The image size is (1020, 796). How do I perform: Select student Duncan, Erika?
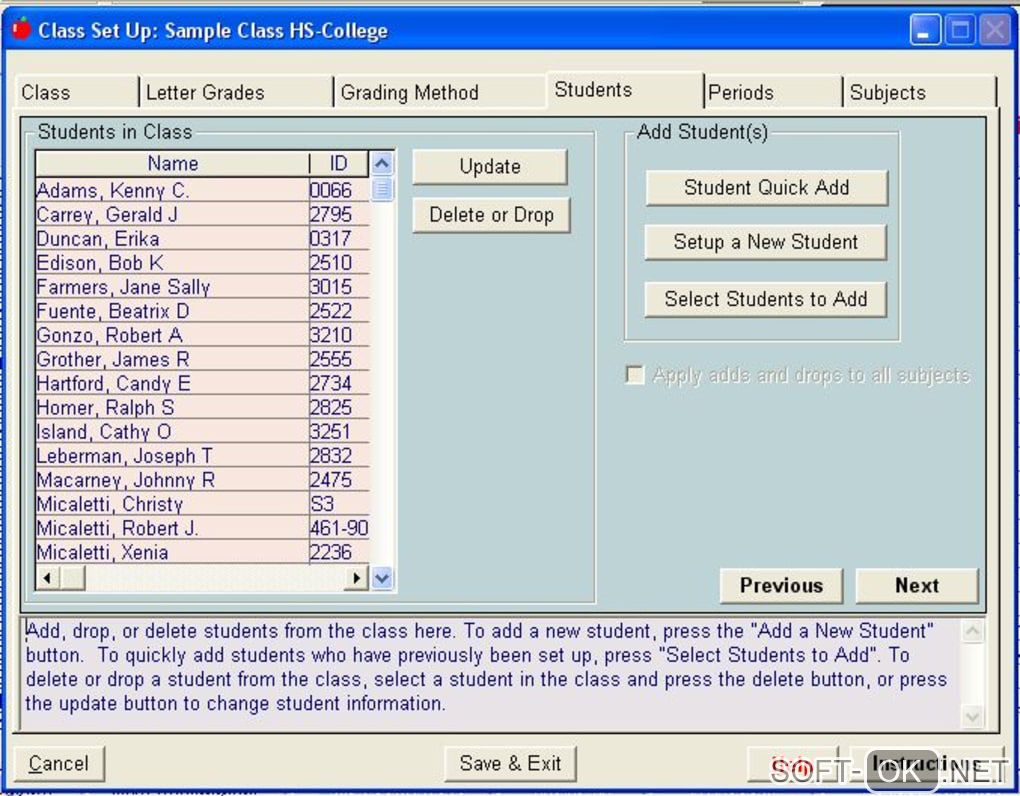tap(172, 239)
